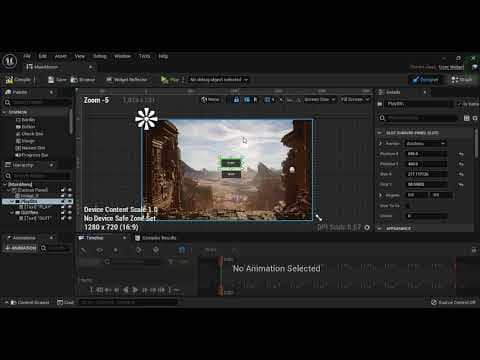Switch to the Compiler Results tab
480x360 pixels.
coord(156,238)
